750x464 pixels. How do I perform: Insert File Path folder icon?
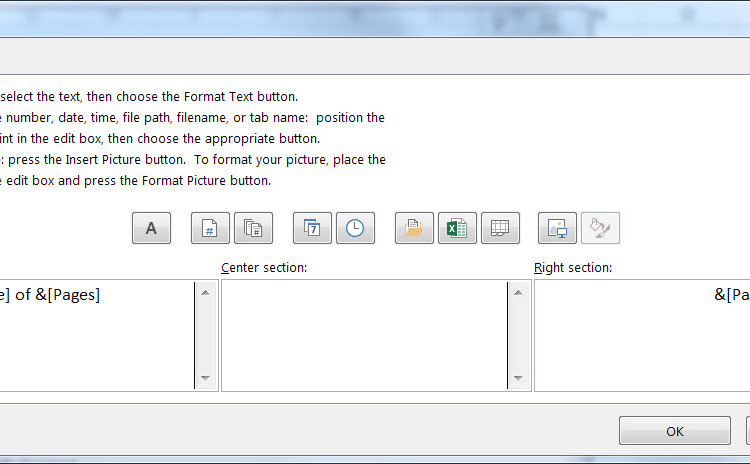click(x=414, y=228)
